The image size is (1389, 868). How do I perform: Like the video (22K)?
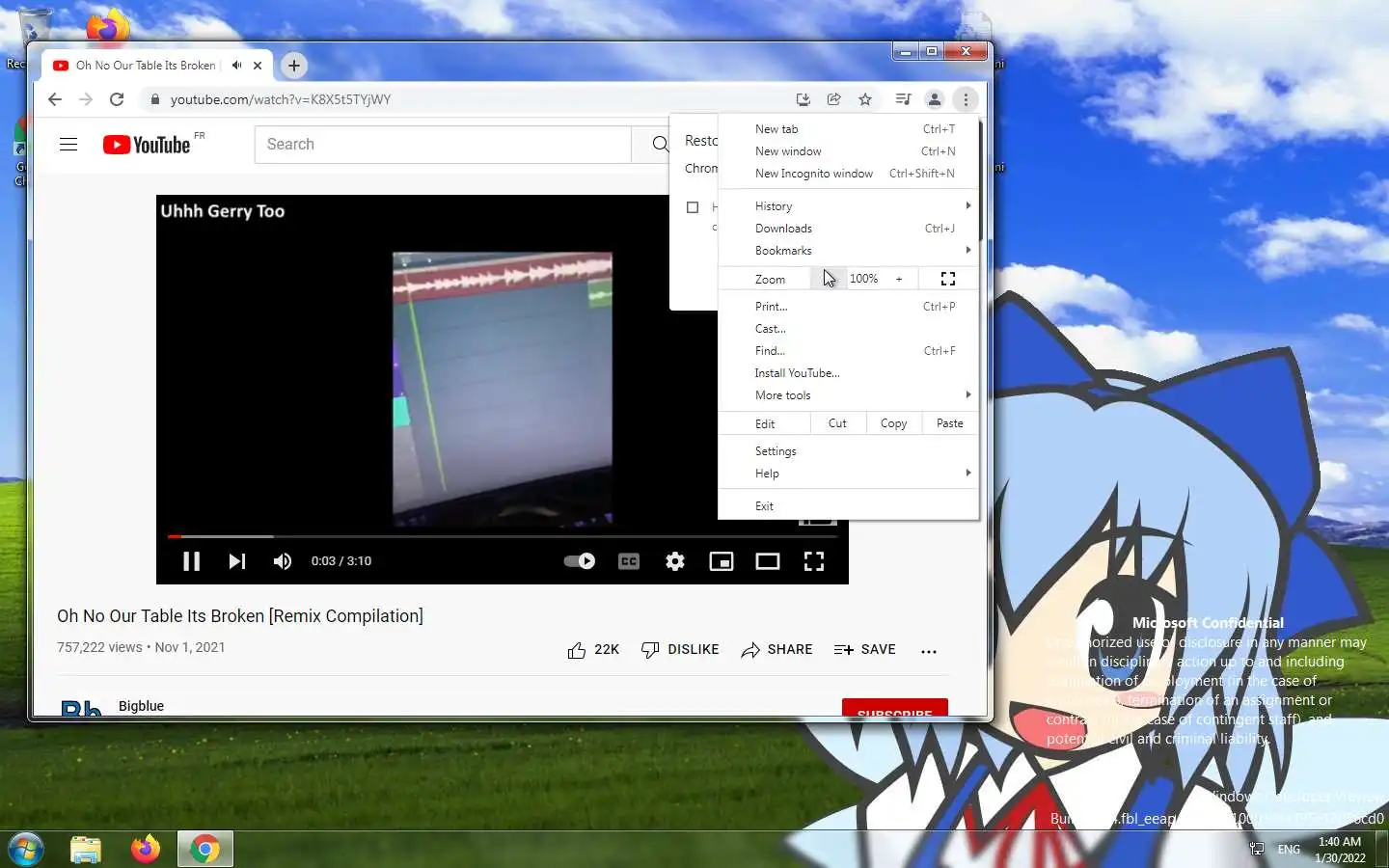click(593, 650)
